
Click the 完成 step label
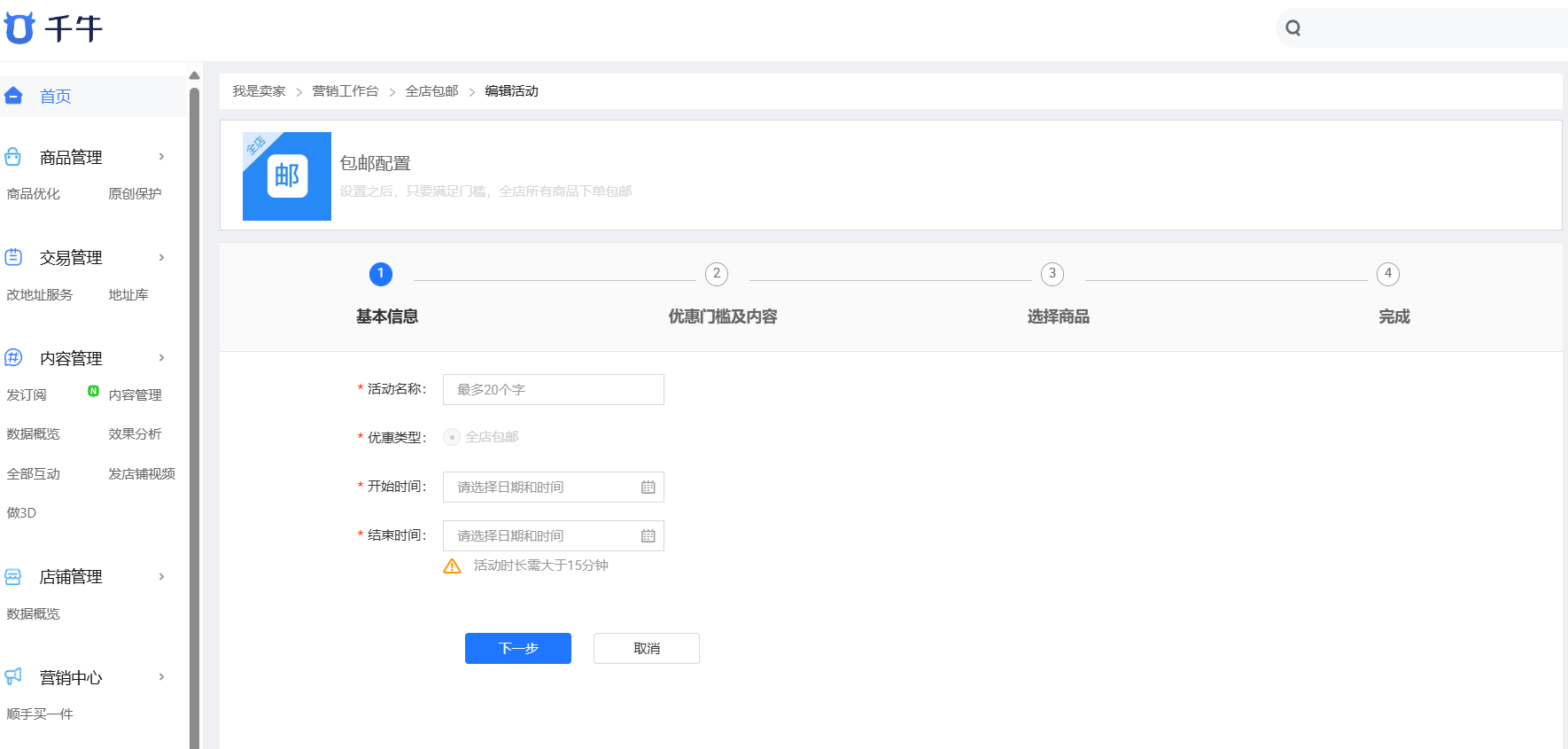coord(1394,316)
